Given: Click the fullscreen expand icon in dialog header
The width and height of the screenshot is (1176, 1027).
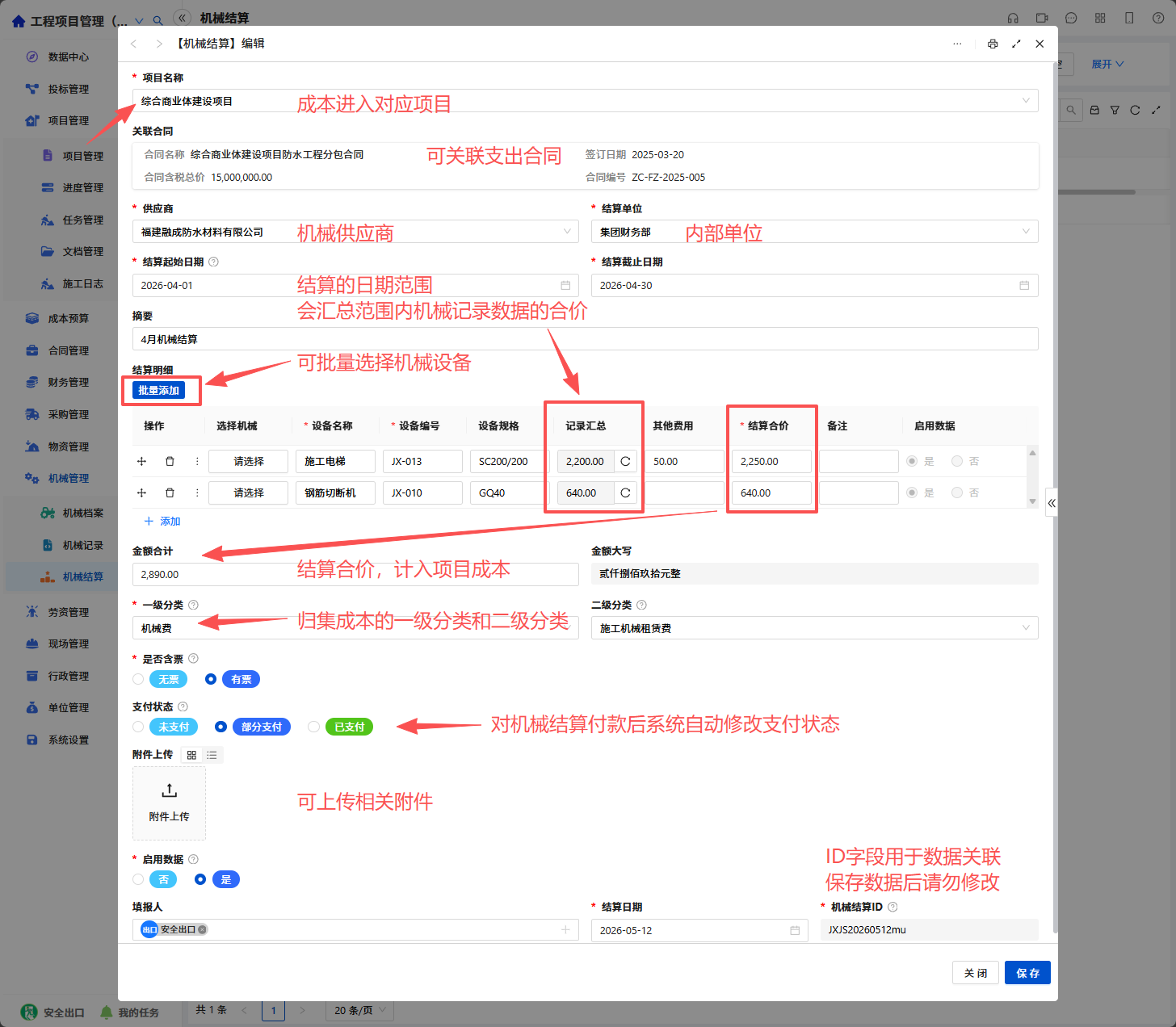Looking at the screenshot, I should pyautogui.click(x=1016, y=44).
